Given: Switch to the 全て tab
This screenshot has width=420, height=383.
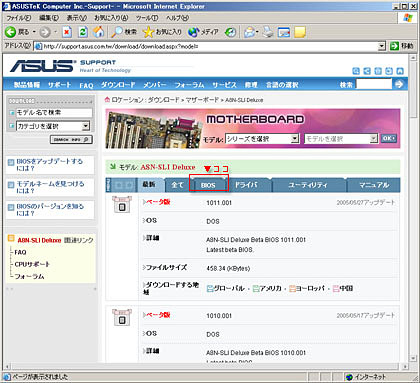Looking at the screenshot, I should pos(177,185).
